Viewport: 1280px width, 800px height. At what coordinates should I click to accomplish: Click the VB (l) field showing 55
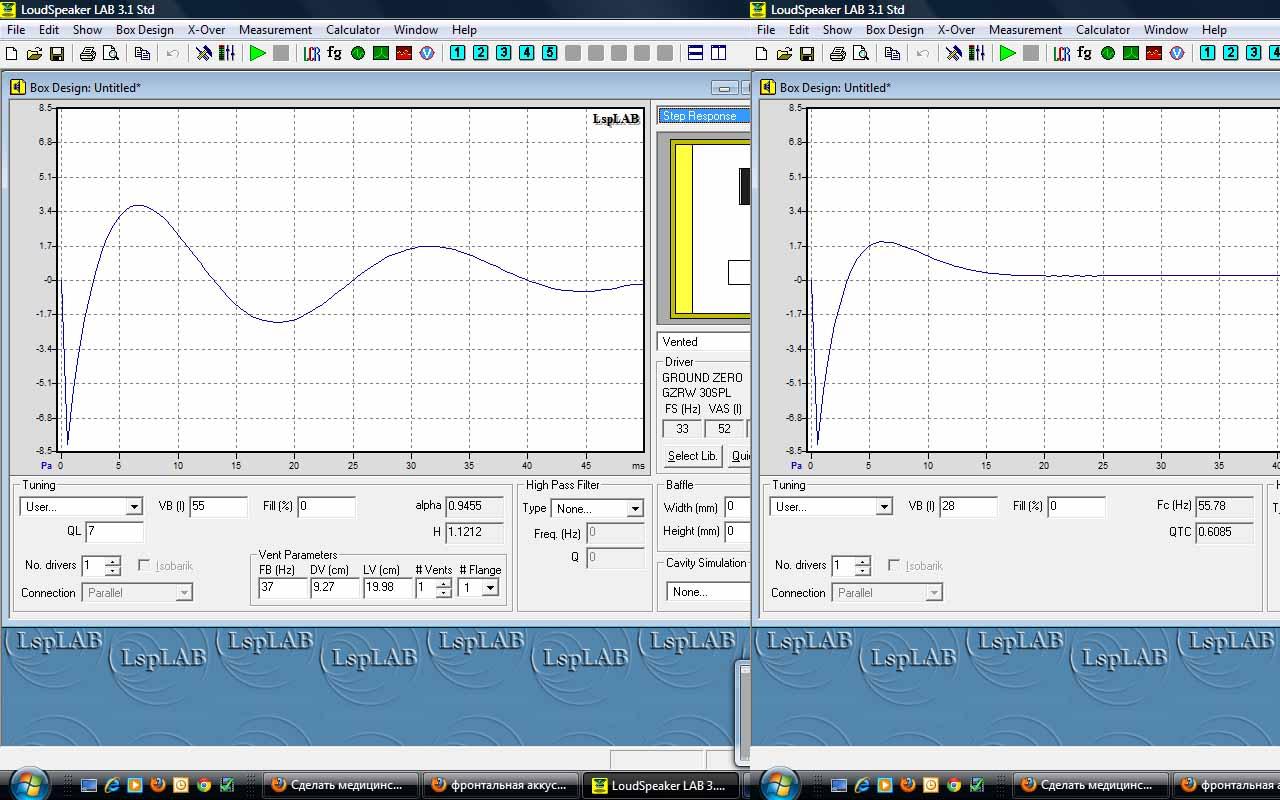point(219,506)
